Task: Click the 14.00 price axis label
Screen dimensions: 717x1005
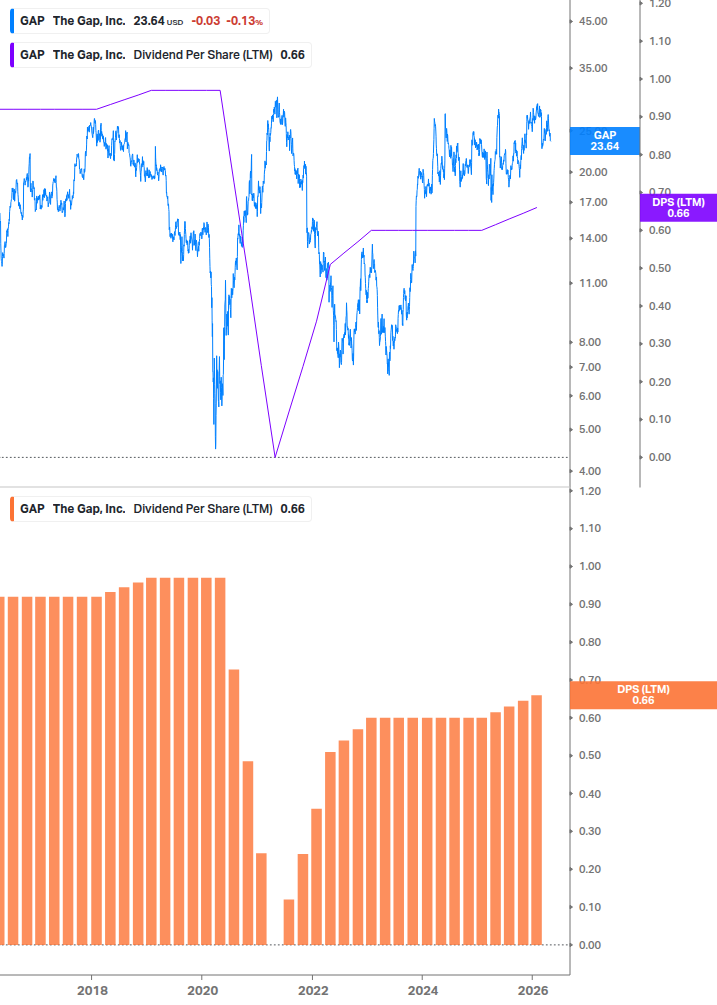Action: coord(593,238)
